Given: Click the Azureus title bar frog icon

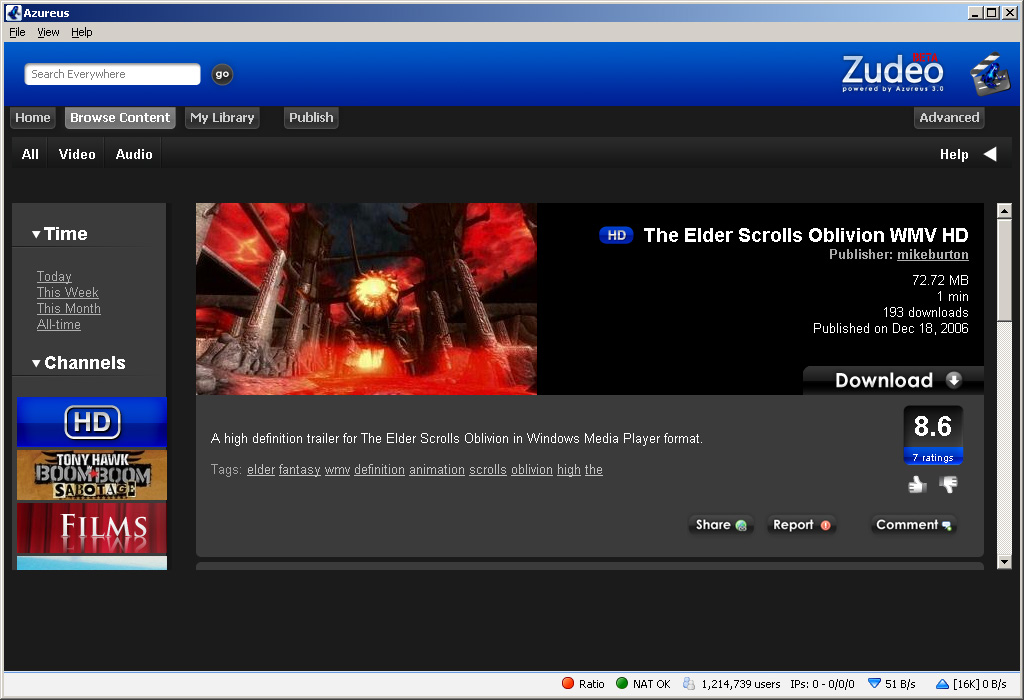Looking at the screenshot, I should pyautogui.click(x=14, y=12).
